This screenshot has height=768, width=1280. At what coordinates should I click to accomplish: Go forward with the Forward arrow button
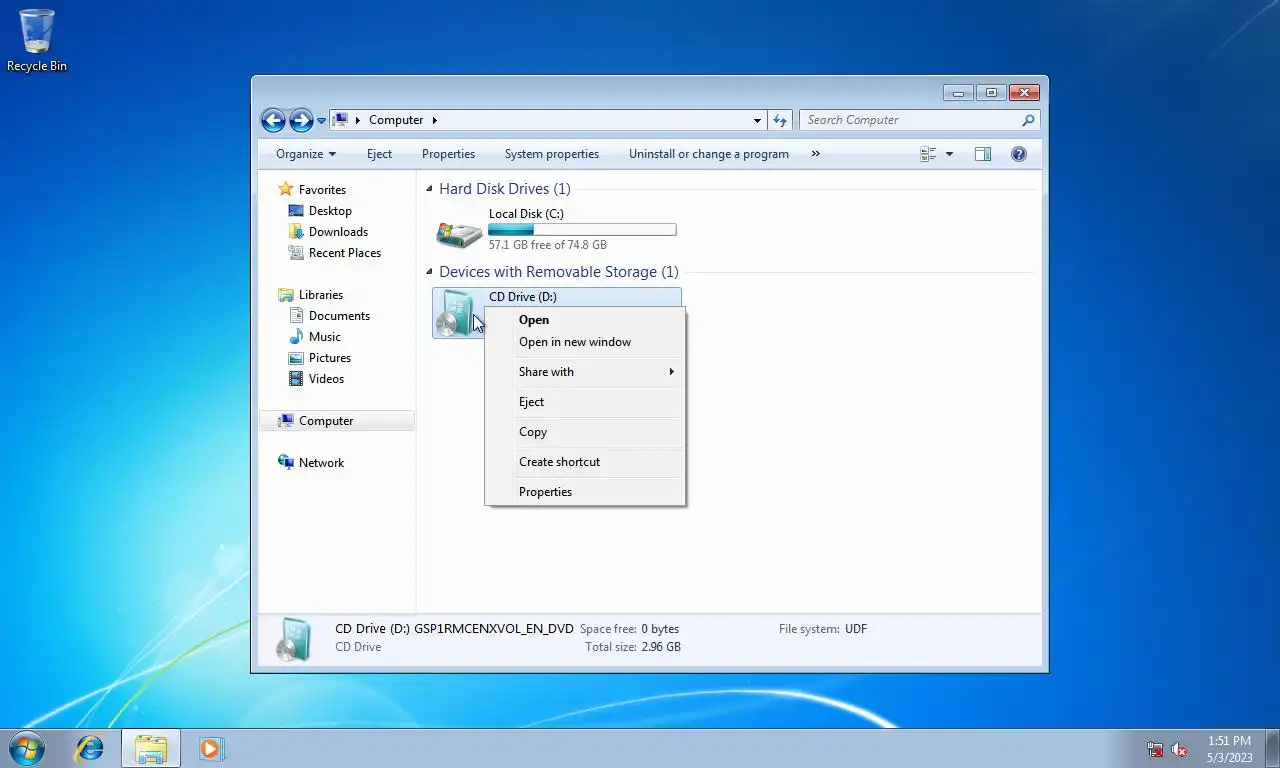coord(301,120)
